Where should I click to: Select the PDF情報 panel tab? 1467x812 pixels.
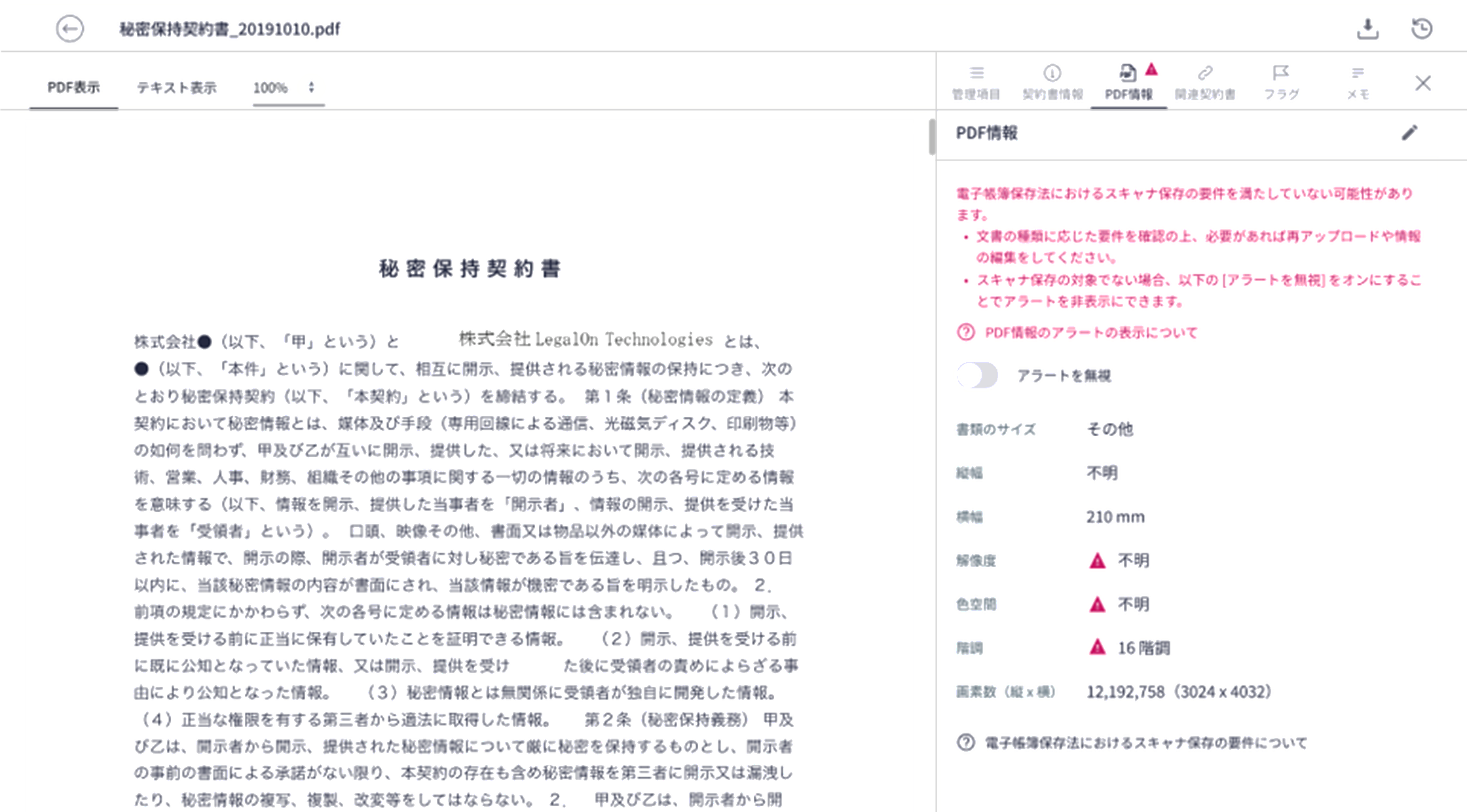point(1128,82)
